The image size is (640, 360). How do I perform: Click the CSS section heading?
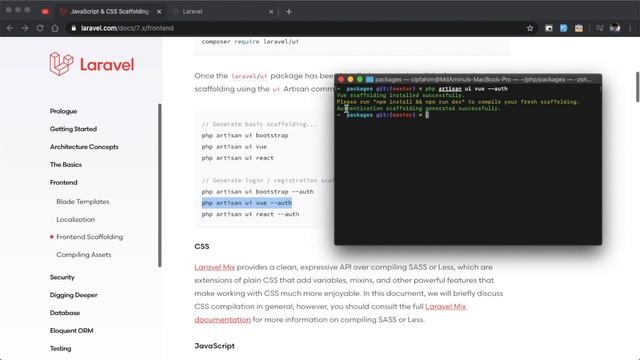[x=202, y=247]
